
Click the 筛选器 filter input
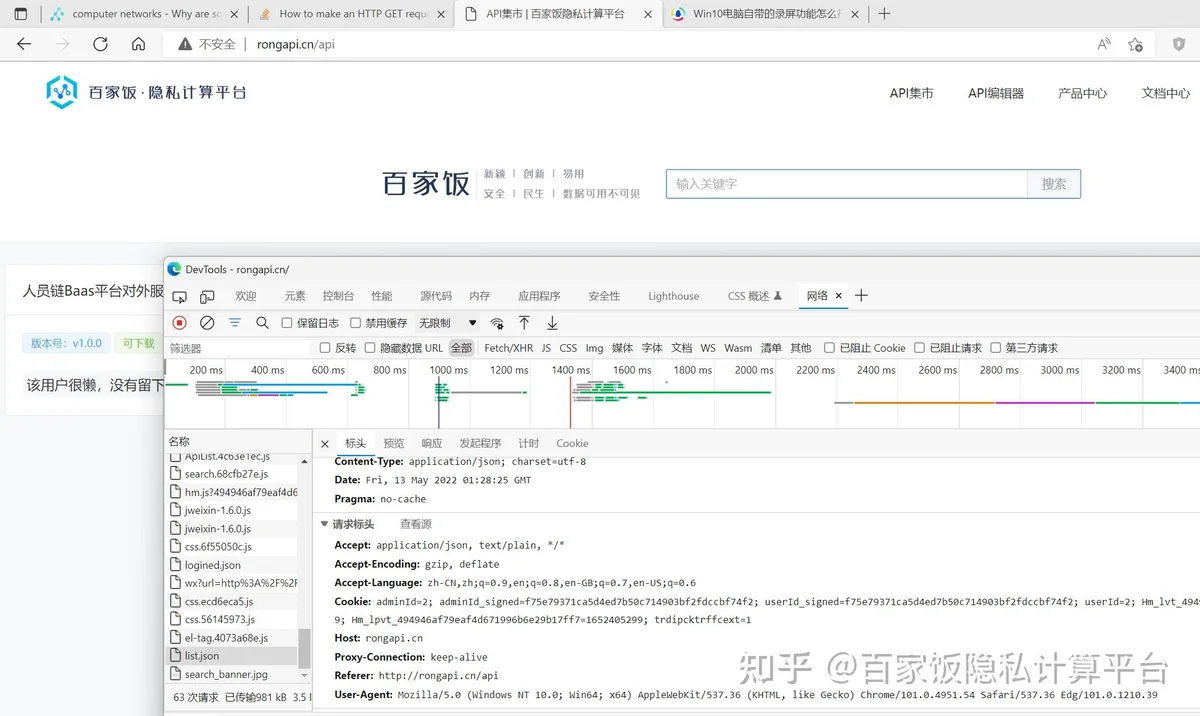[x=239, y=348]
